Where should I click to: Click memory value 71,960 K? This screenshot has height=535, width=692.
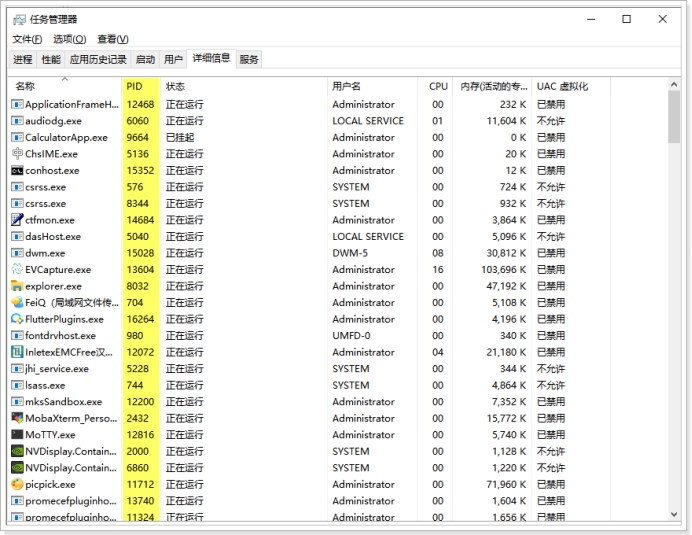point(506,485)
